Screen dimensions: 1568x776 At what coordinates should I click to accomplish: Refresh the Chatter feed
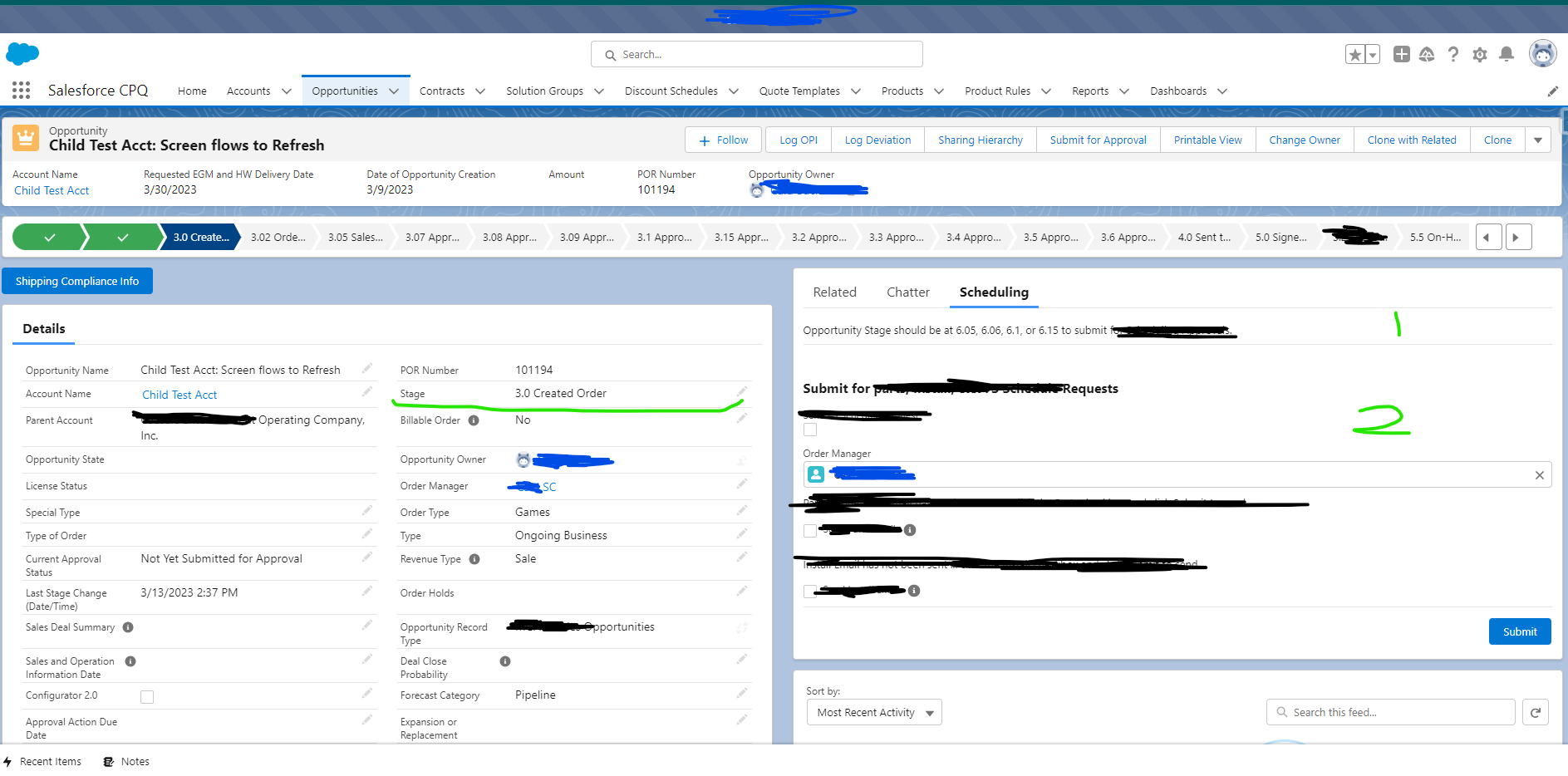(1536, 712)
